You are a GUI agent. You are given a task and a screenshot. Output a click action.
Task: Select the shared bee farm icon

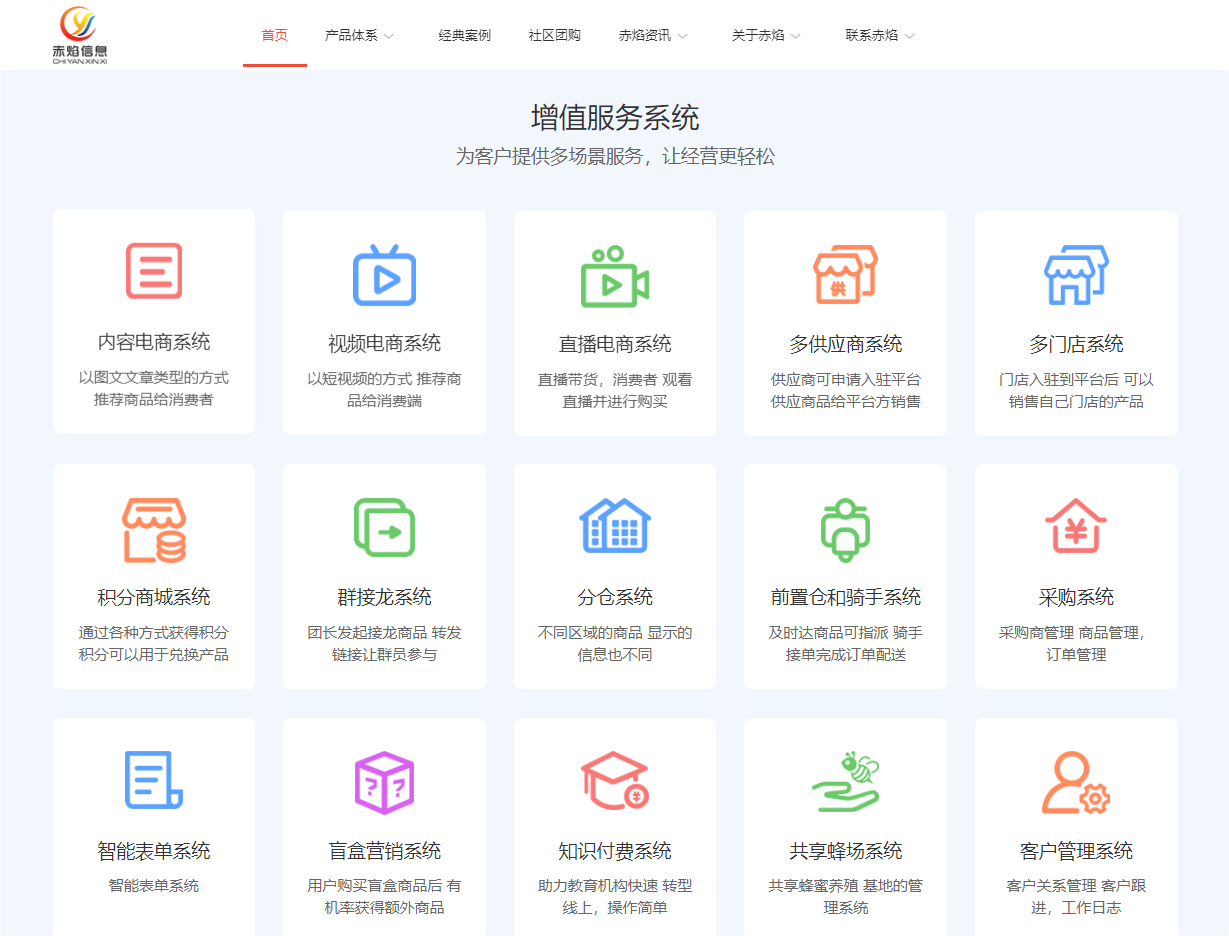(845, 781)
